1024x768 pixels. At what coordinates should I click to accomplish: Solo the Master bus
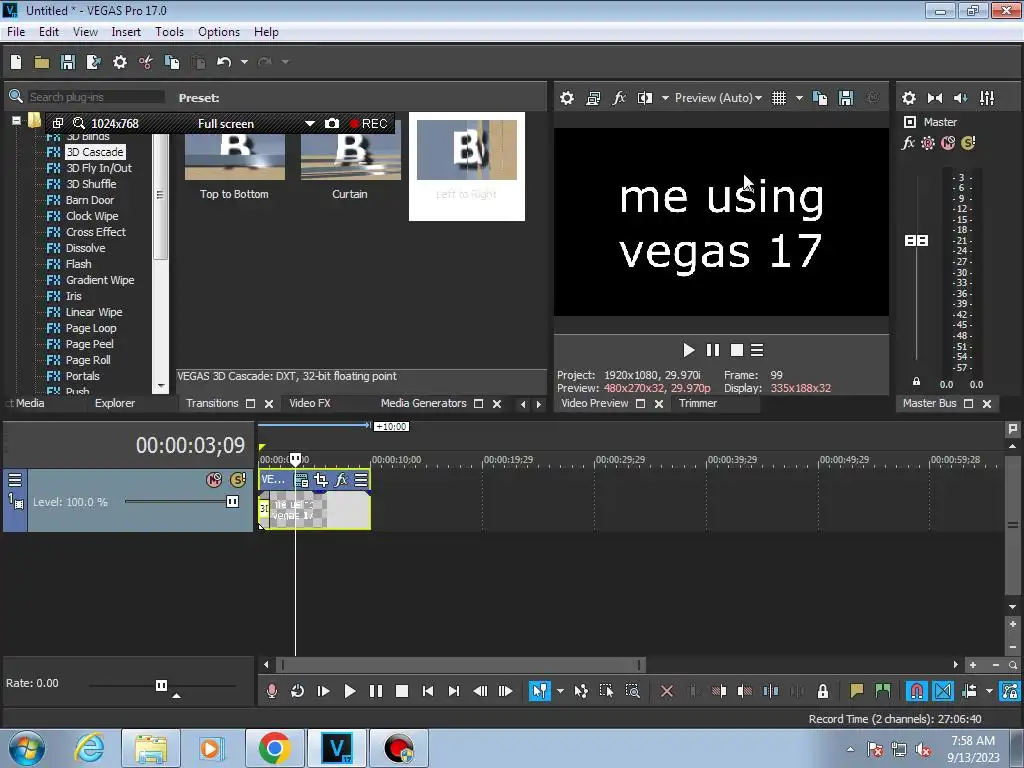coord(968,143)
